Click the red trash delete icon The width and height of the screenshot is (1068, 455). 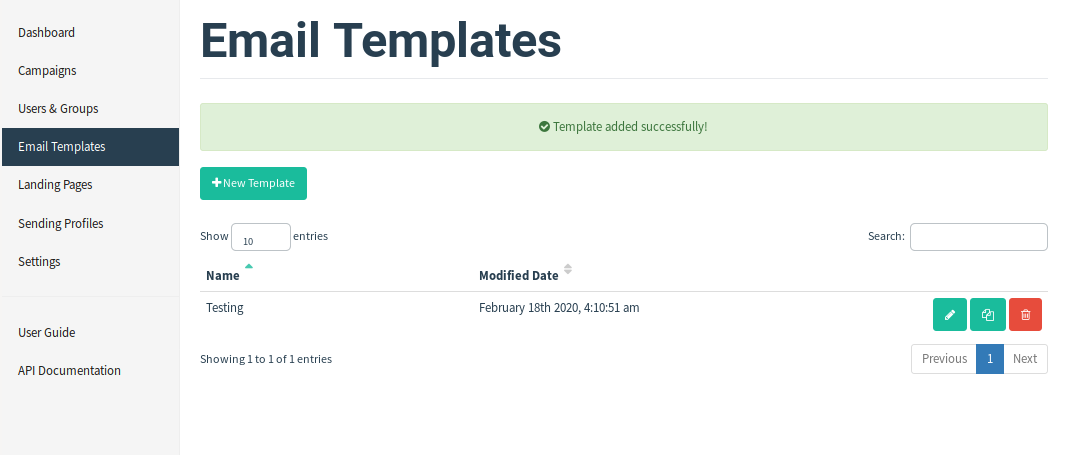1025,314
